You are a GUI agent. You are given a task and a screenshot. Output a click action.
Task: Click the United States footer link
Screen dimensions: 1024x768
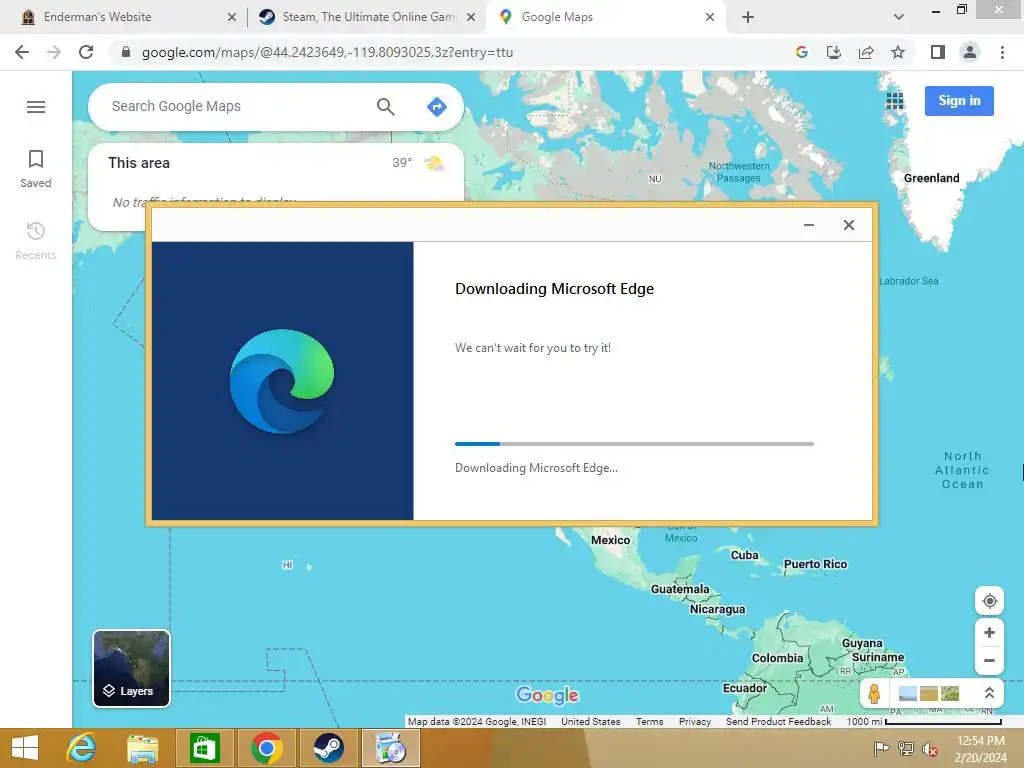pos(590,721)
